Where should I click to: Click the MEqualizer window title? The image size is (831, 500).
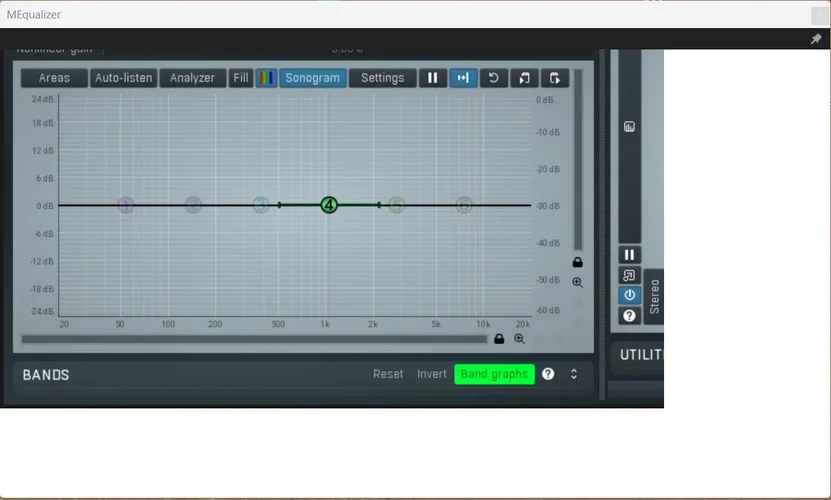click(34, 15)
